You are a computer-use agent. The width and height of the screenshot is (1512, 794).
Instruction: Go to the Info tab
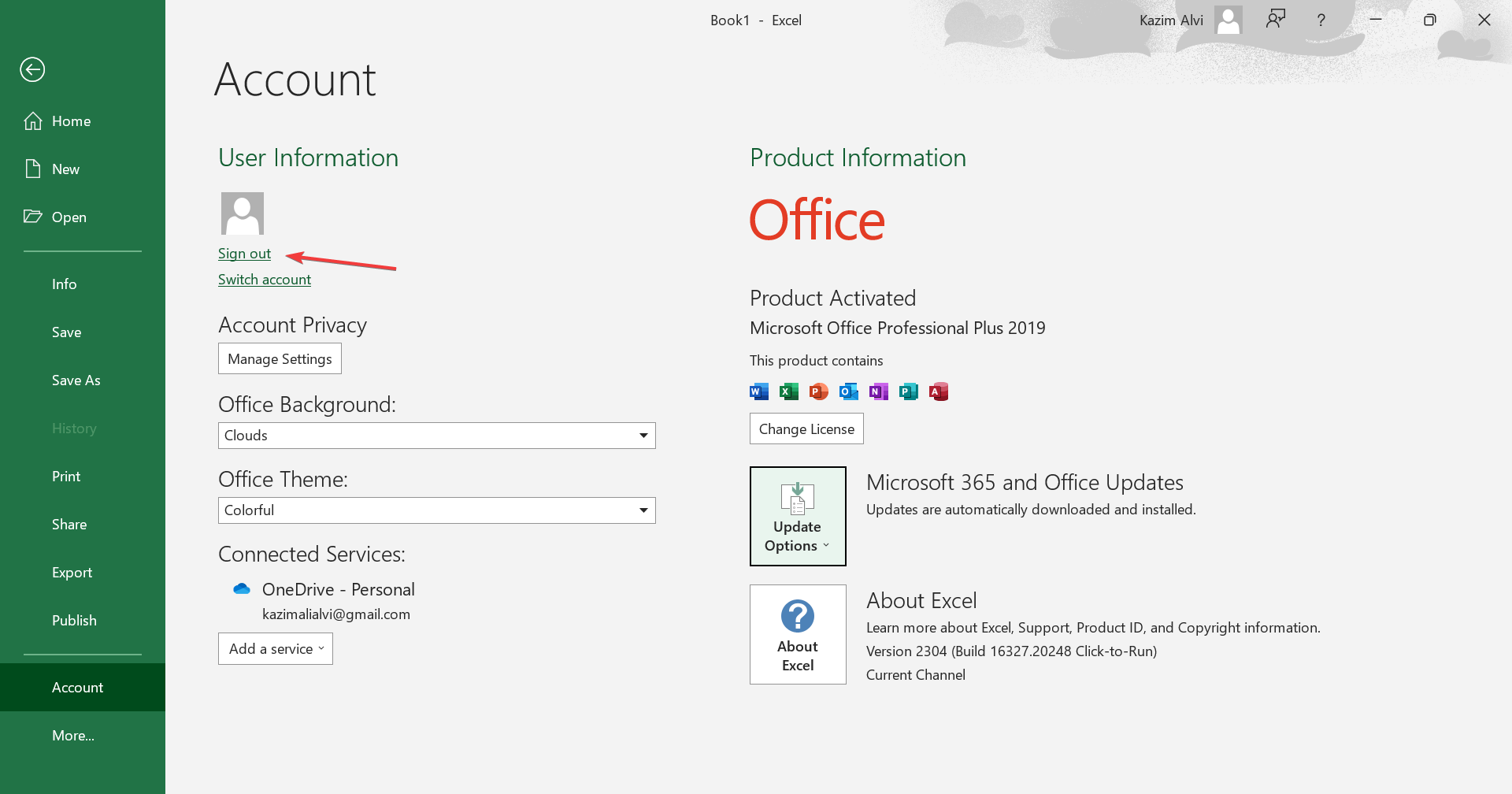(x=65, y=284)
